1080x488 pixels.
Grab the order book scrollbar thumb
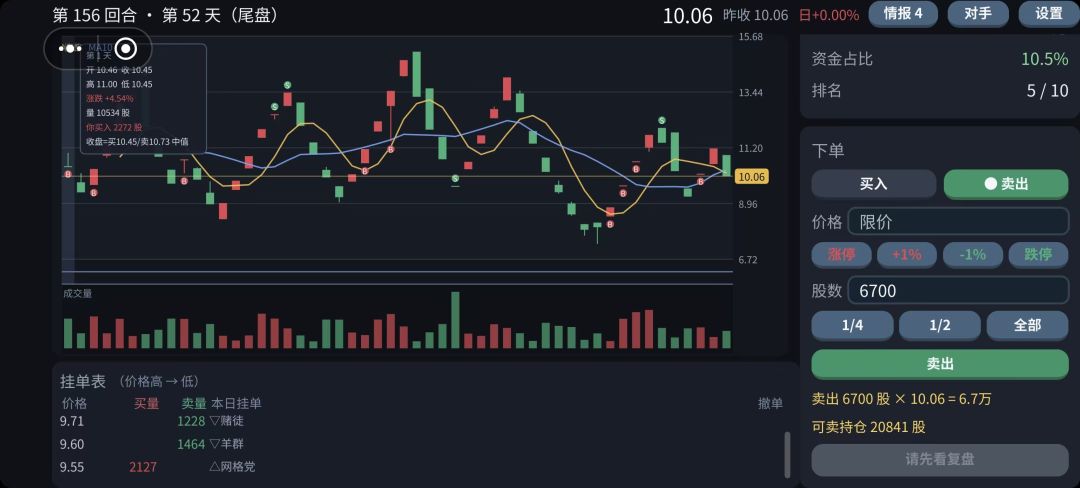coord(787,454)
